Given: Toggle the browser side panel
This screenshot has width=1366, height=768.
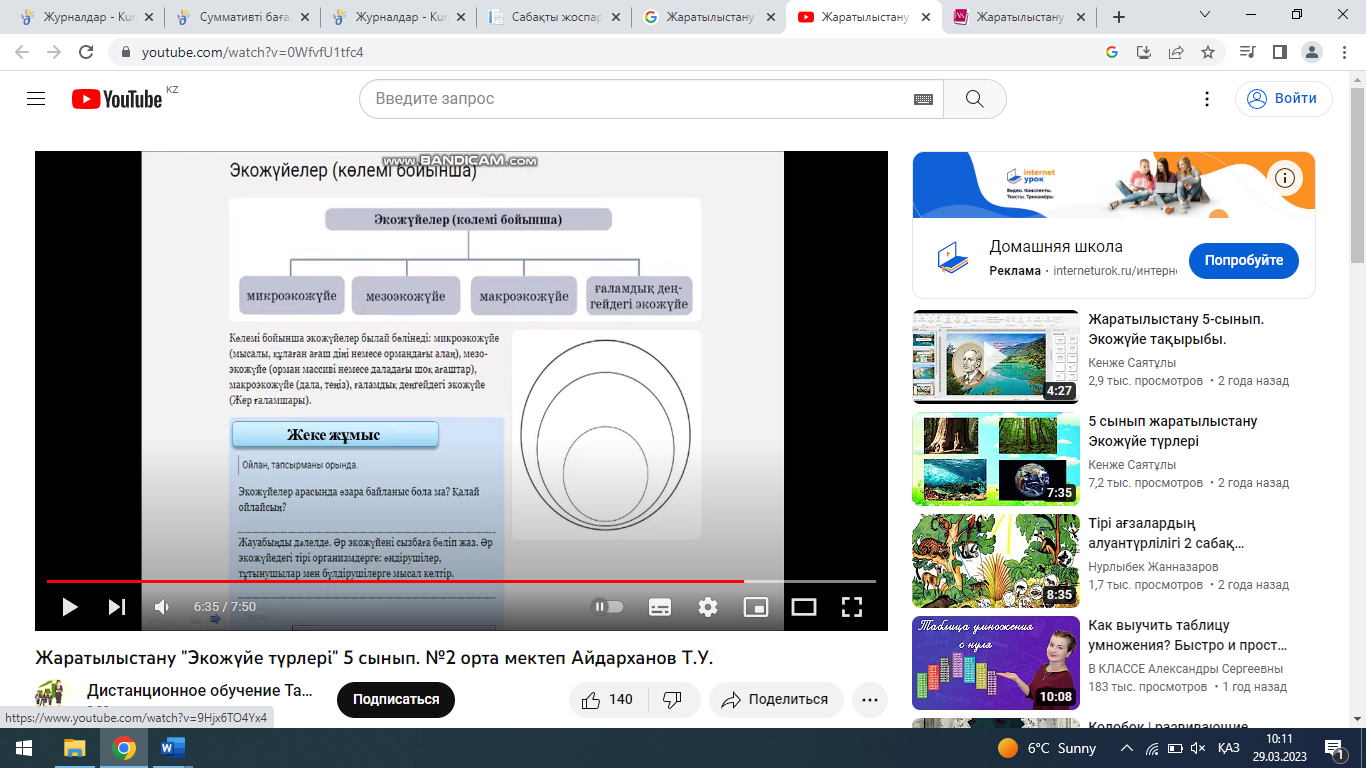Looking at the screenshot, I should pos(1279,52).
